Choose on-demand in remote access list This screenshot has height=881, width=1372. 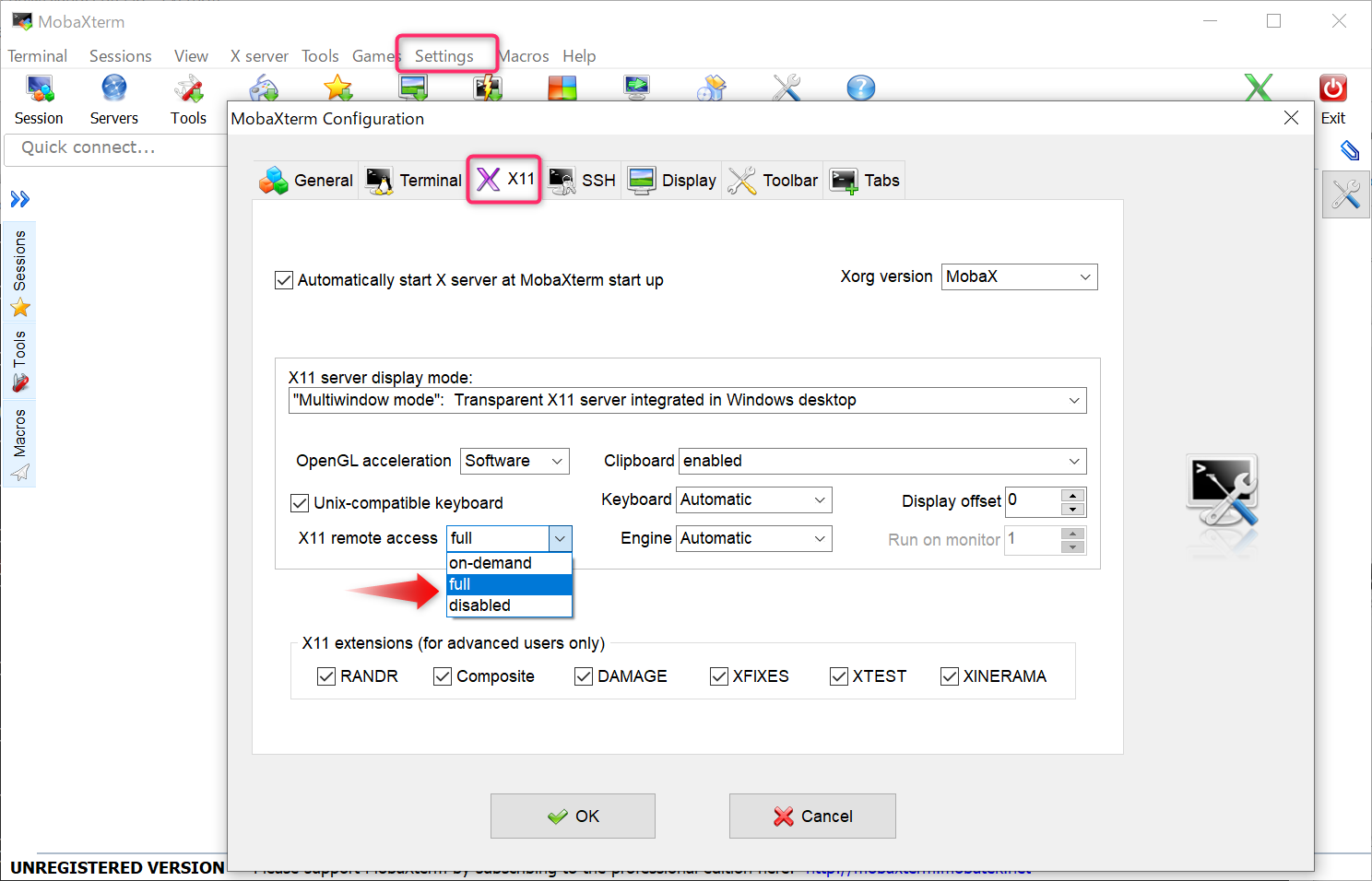click(509, 563)
